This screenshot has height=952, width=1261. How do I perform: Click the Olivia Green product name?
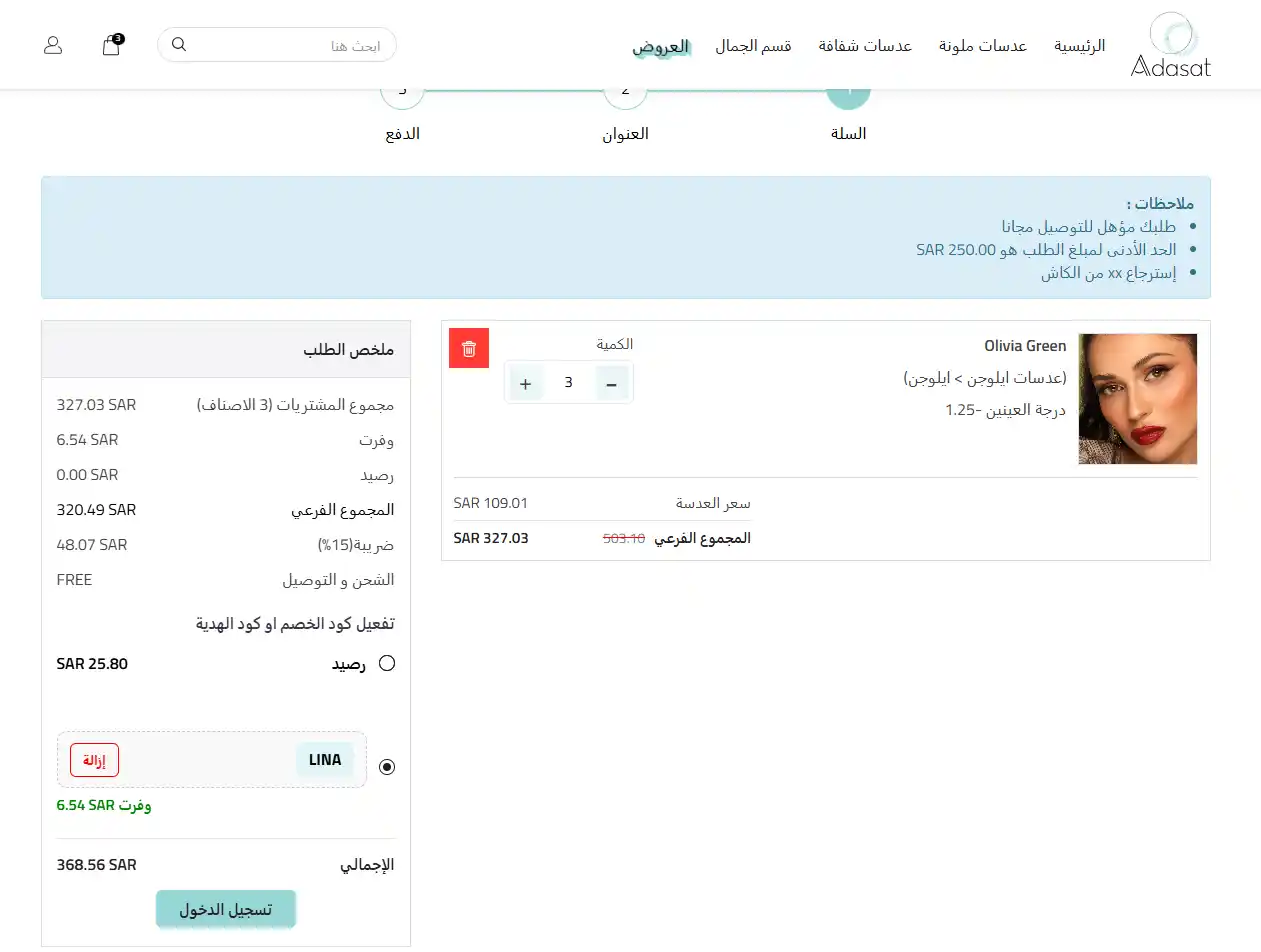click(x=1025, y=346)
